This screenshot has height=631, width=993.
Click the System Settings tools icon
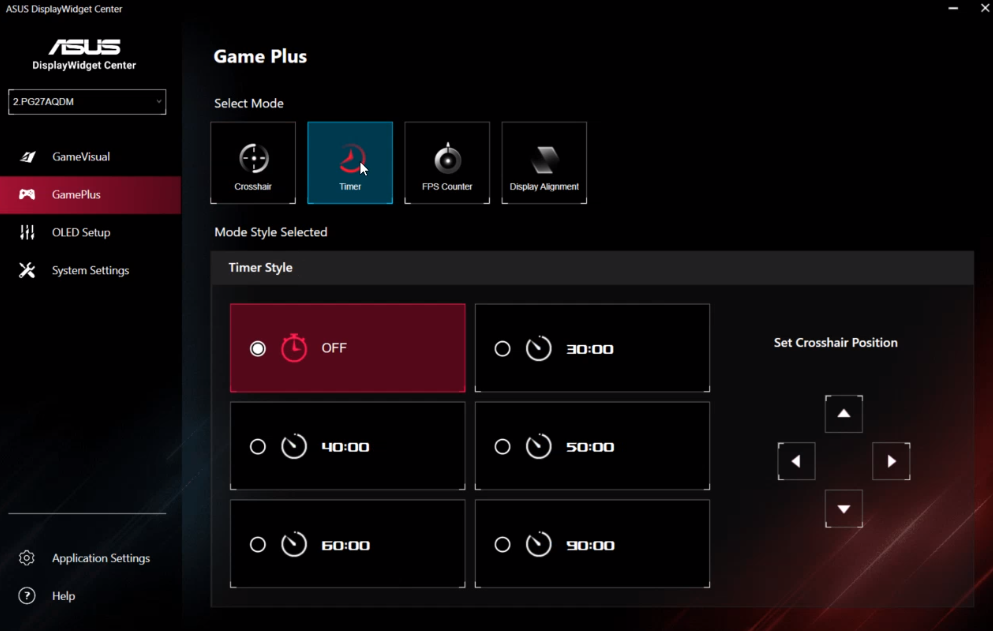pos(27,271)
